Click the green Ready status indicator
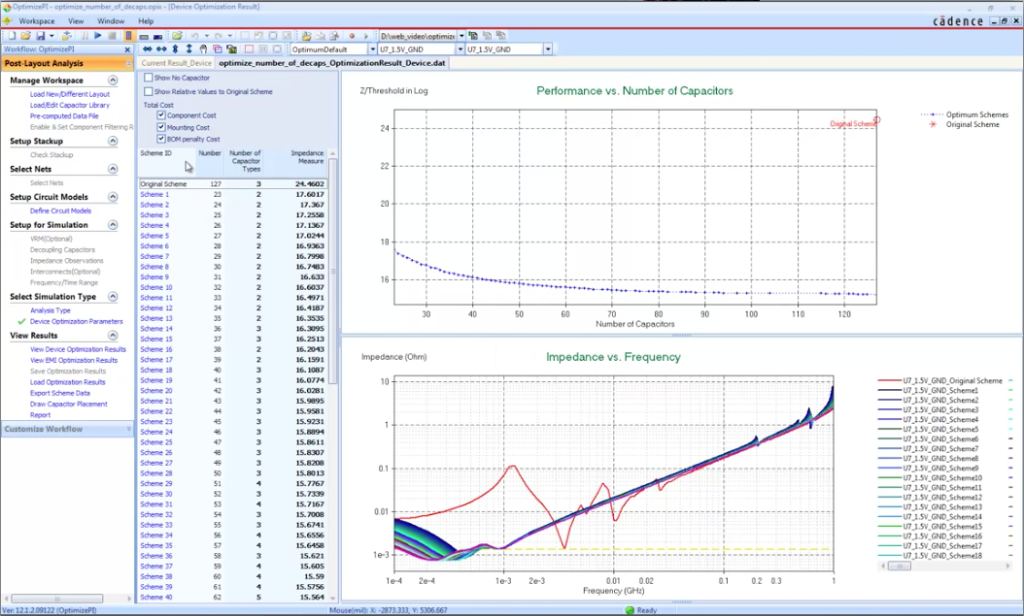 pyautogui.click(x=630, y=610)
